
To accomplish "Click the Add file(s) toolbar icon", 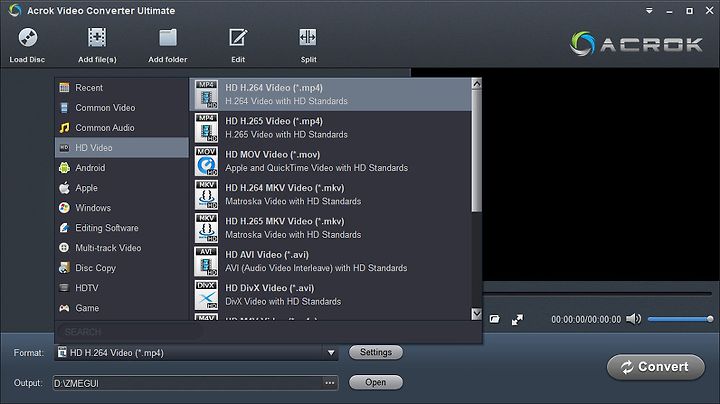I will [97, 38].
